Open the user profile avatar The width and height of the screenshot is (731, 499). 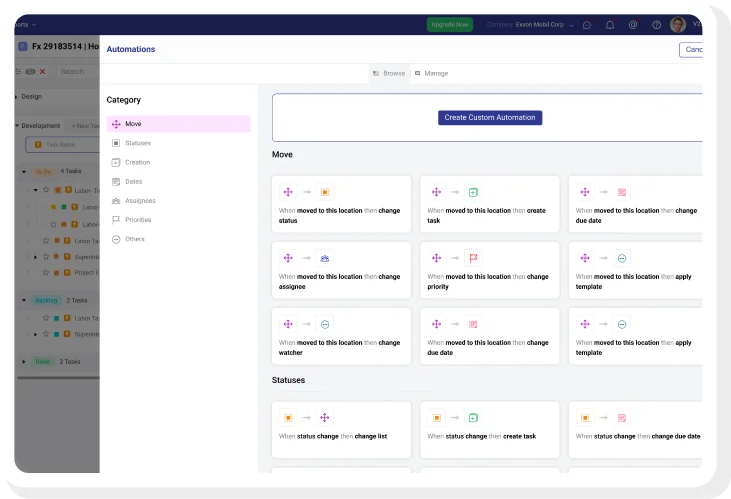point(678,25)
